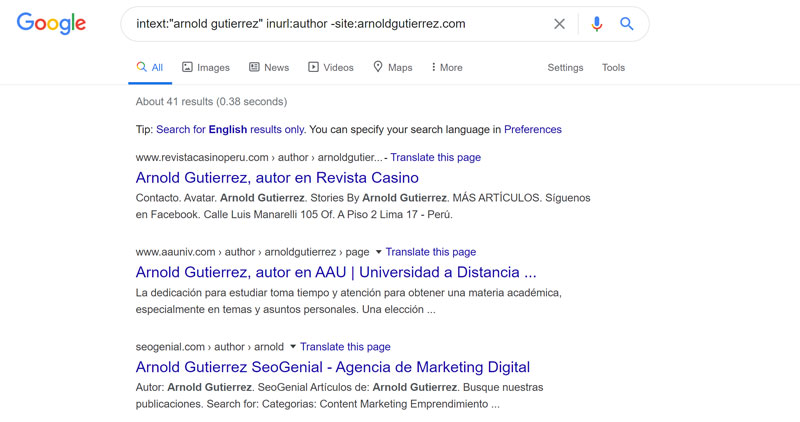
Task: Open Arnold Gutierrez, autor en AAU result
Action: coord(336,272)
